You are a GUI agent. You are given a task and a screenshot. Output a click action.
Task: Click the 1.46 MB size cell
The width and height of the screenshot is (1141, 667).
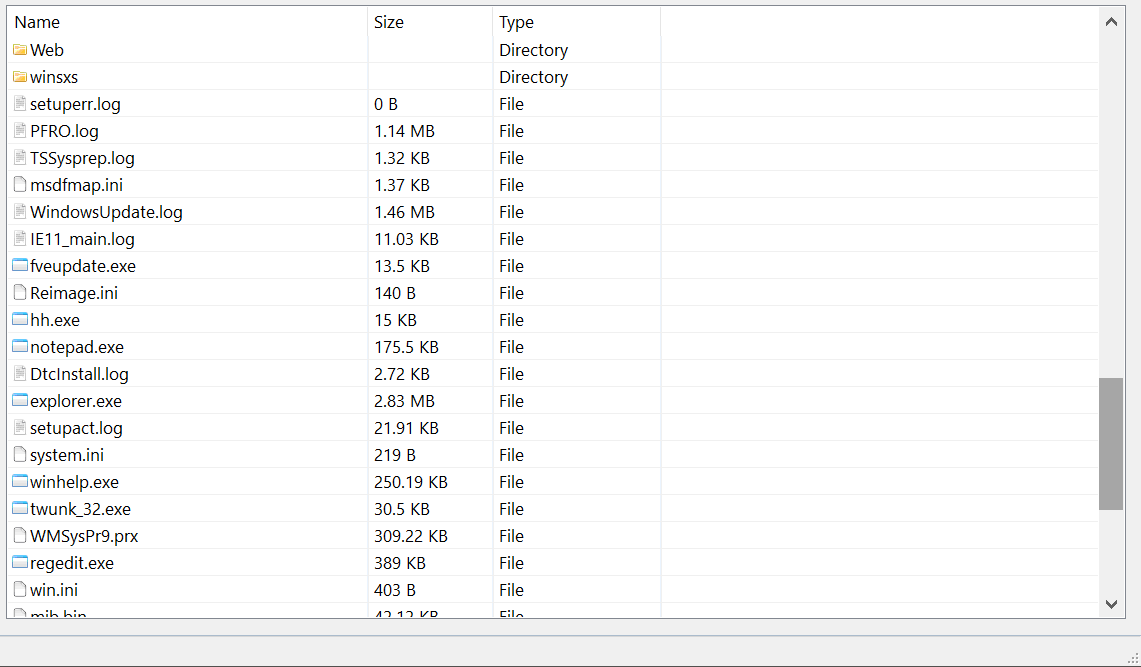point(405,212)
